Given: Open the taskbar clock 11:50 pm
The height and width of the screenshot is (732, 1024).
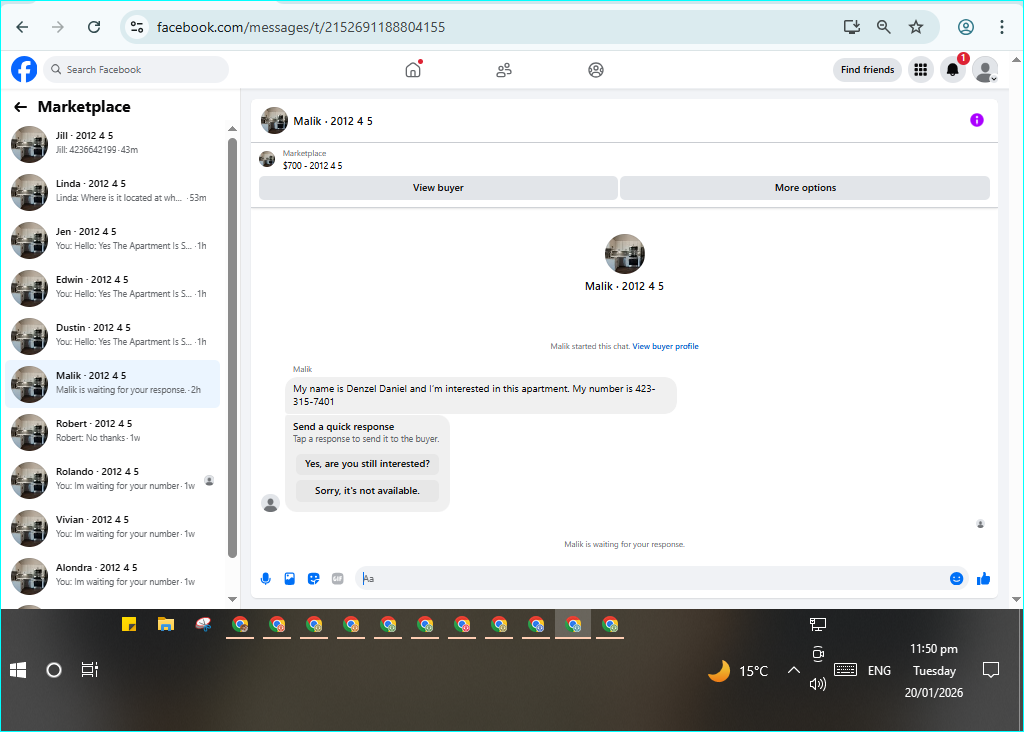Looking at the screenshot, I should (933, 649).
